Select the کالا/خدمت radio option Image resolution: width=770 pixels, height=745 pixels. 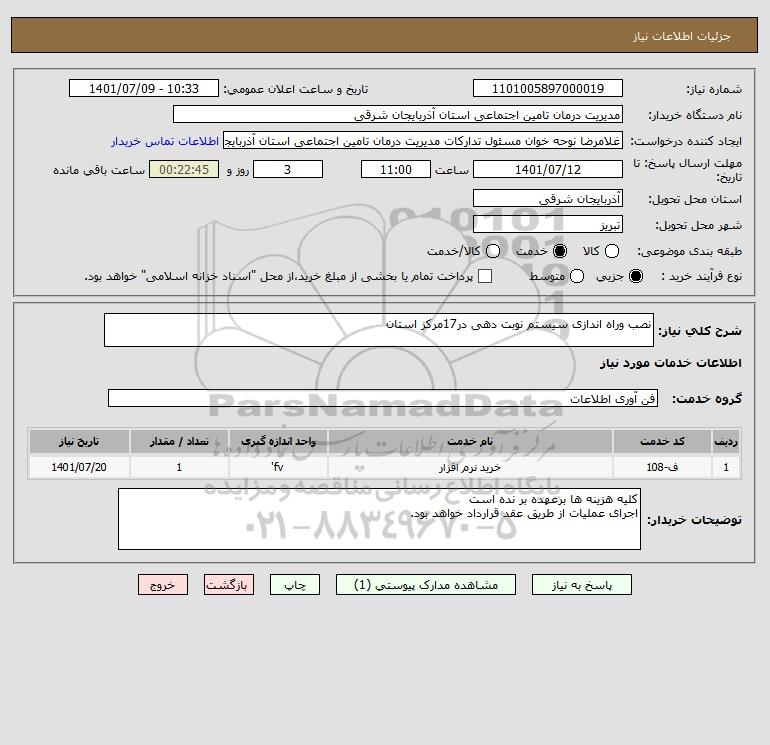click(x=493, y=251)
